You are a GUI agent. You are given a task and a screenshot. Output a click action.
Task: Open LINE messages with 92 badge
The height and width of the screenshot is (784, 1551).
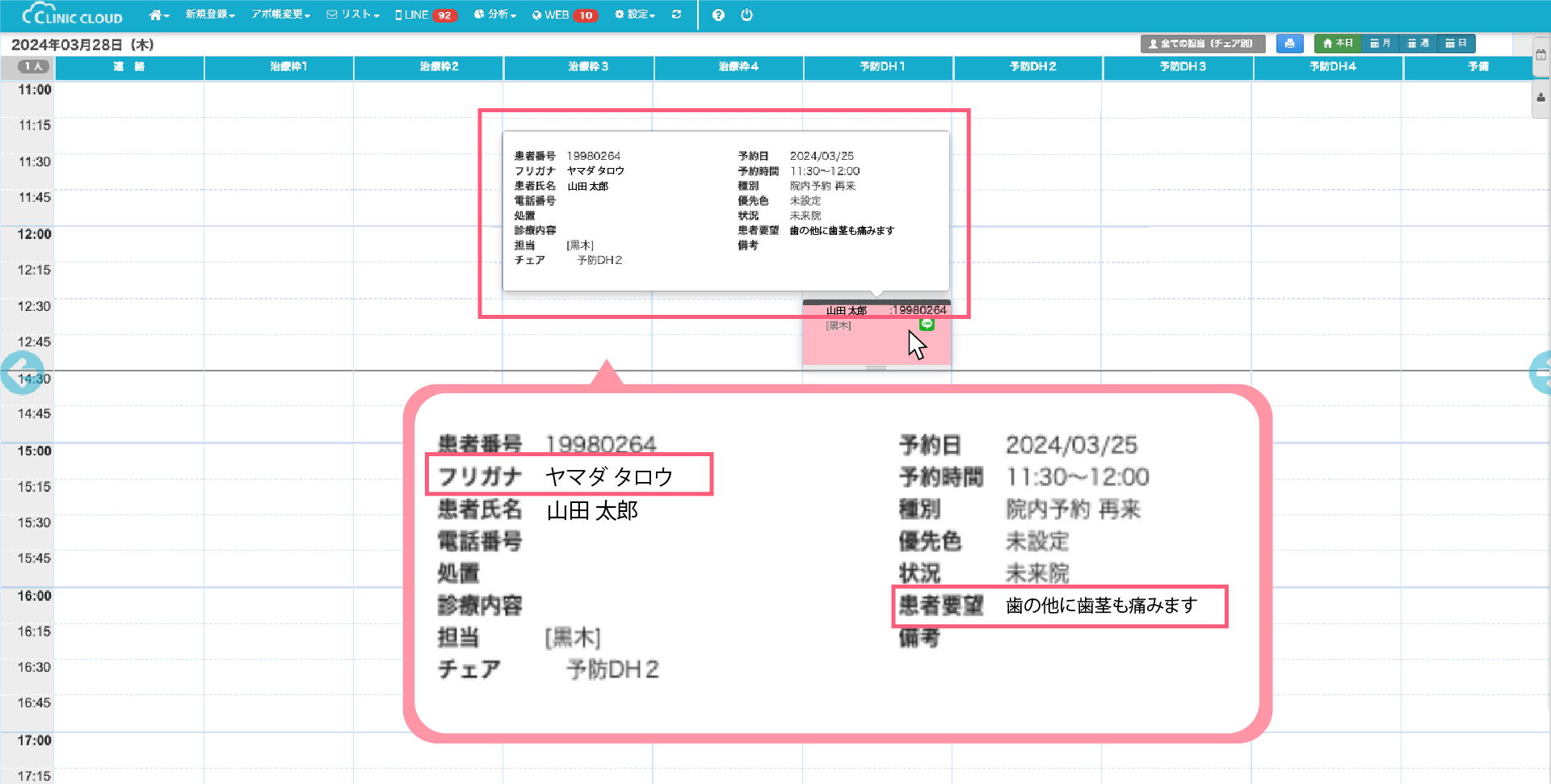(426, 15)
